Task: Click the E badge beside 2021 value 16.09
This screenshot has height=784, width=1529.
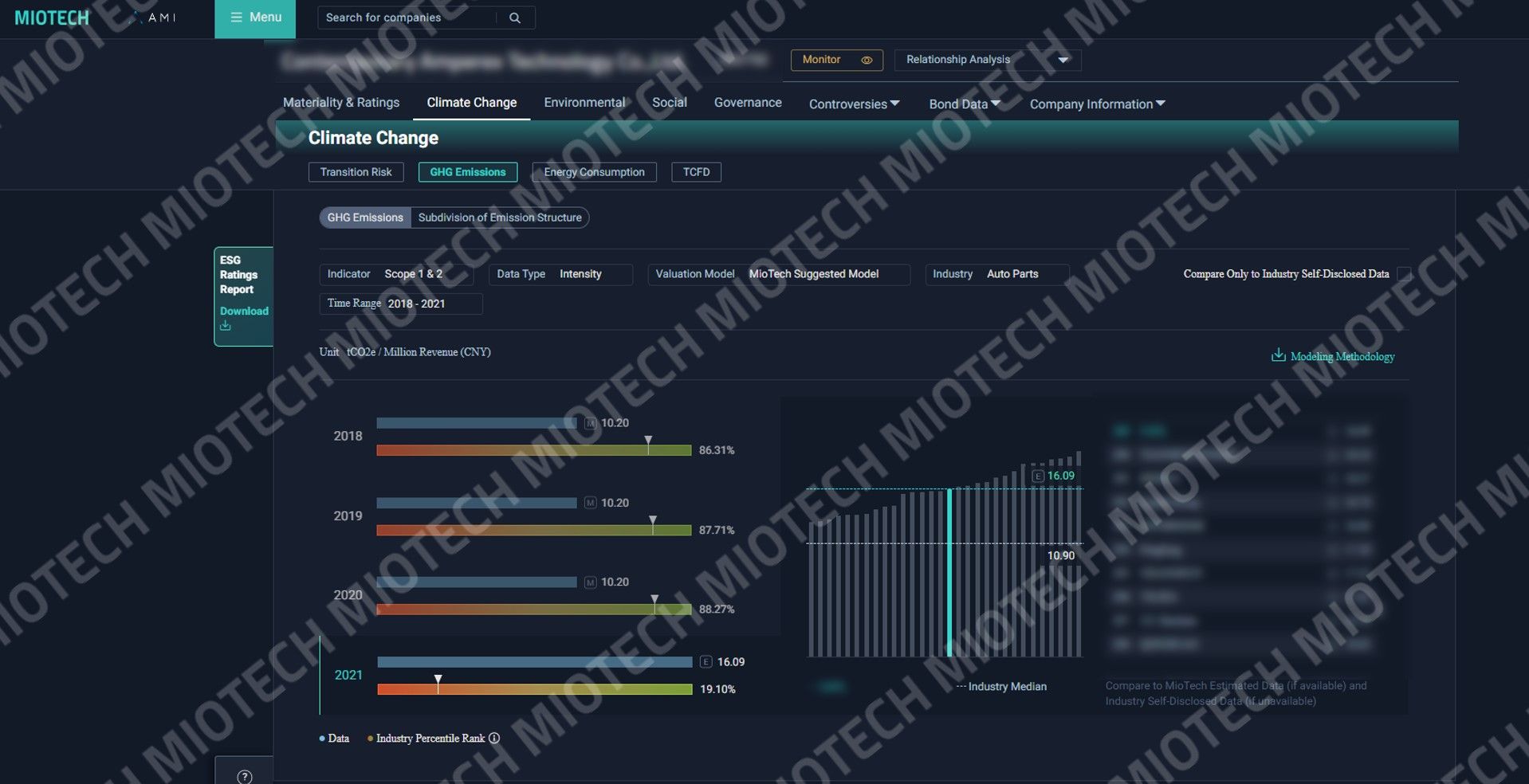Action: [706, 662]
